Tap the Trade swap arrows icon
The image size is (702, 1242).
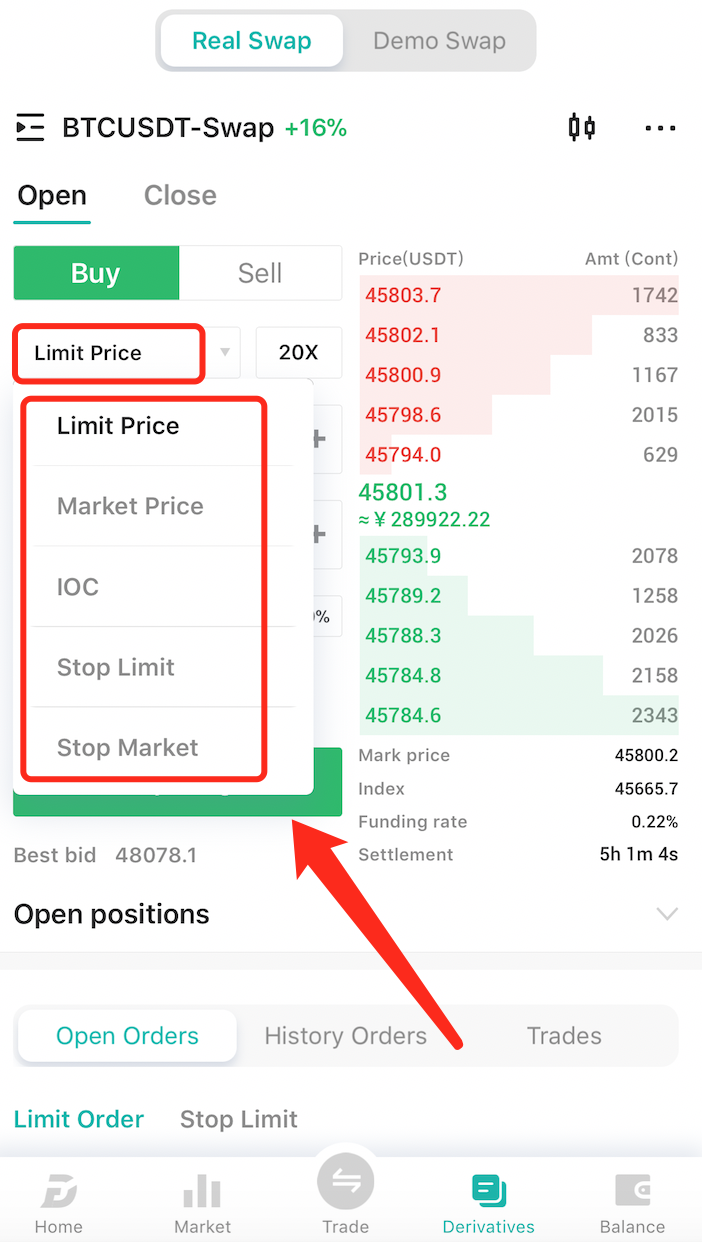(346, 1183)
